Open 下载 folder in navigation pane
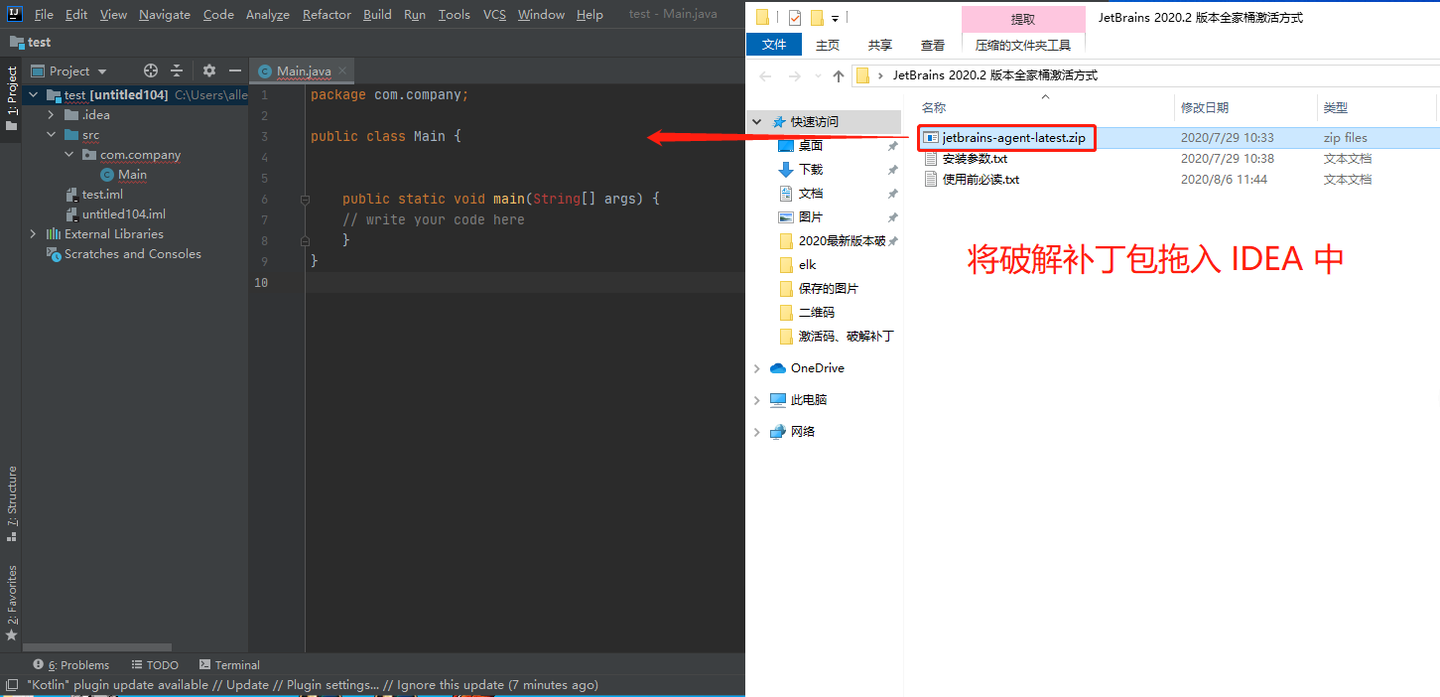The height and width of the screenshot is (697, 1440). click(x=810, y=170)
